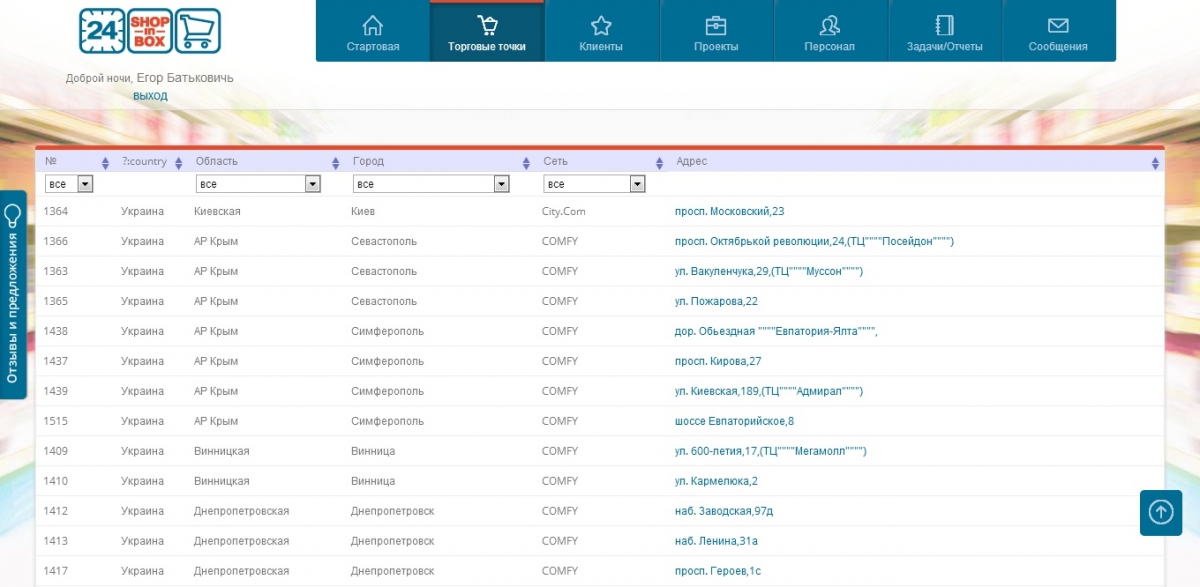Select row number 1412
Image resolution: width=1200 pixels, height=587 pixels.
pos(56,512)
